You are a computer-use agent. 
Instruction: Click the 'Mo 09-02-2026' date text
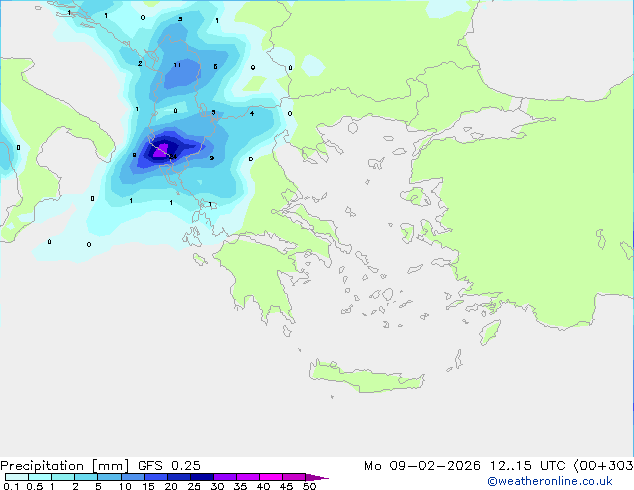tap(422, 466)
